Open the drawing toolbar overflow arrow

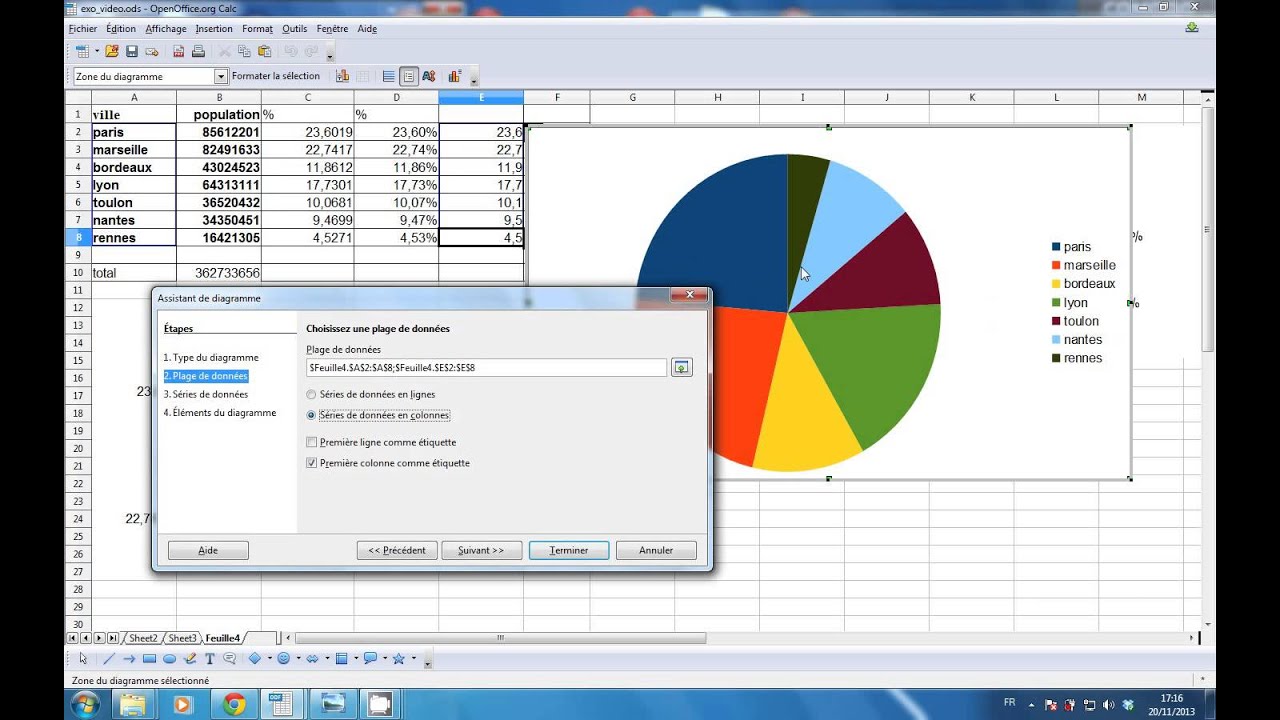[x=428, y=662]
